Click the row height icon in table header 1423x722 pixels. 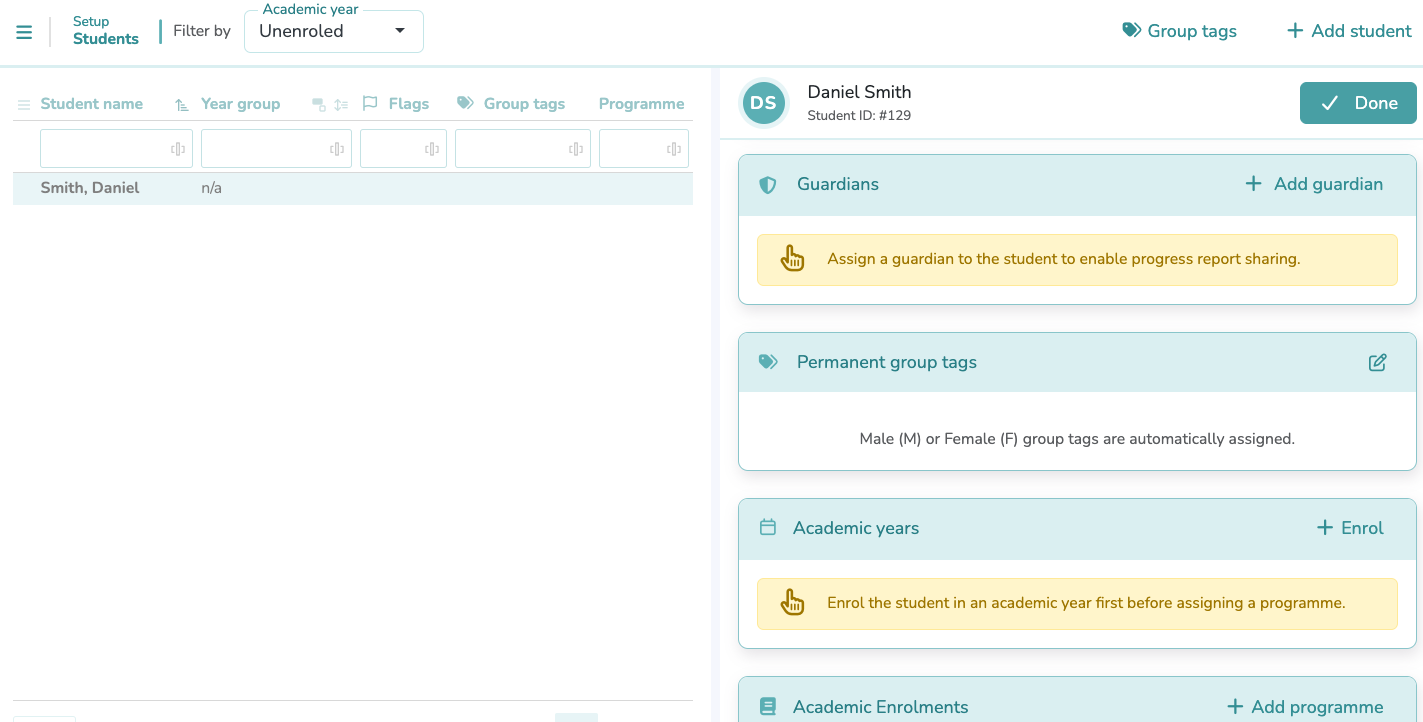tap(342, 104)
